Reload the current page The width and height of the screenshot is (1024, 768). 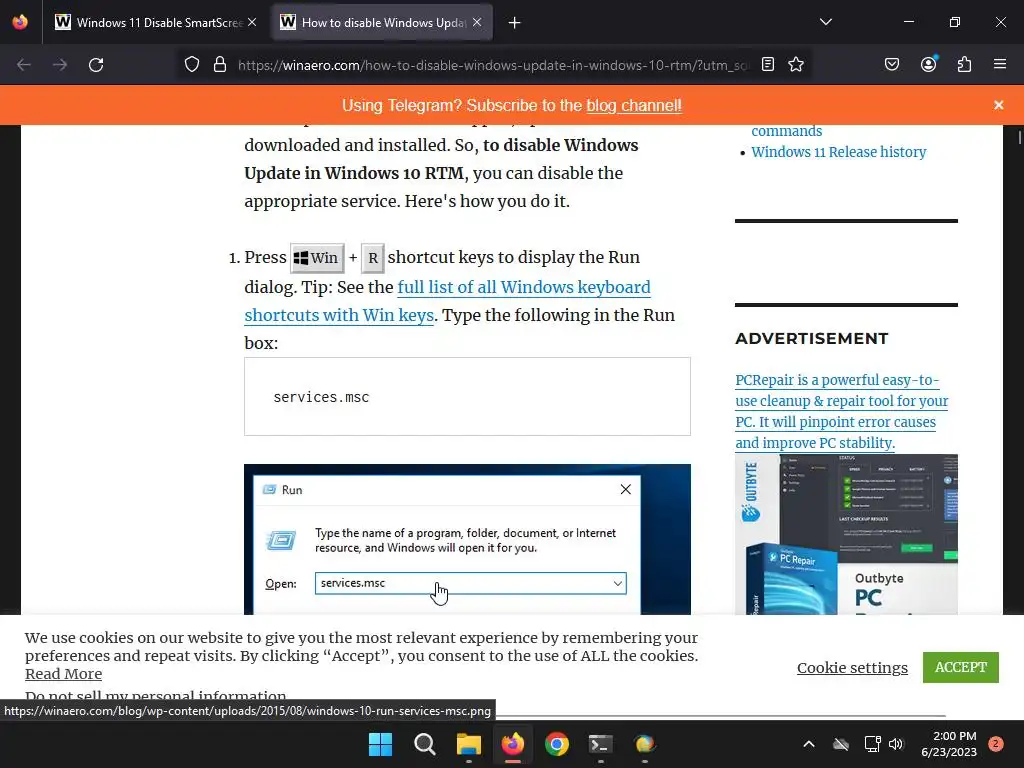[96, 65]
